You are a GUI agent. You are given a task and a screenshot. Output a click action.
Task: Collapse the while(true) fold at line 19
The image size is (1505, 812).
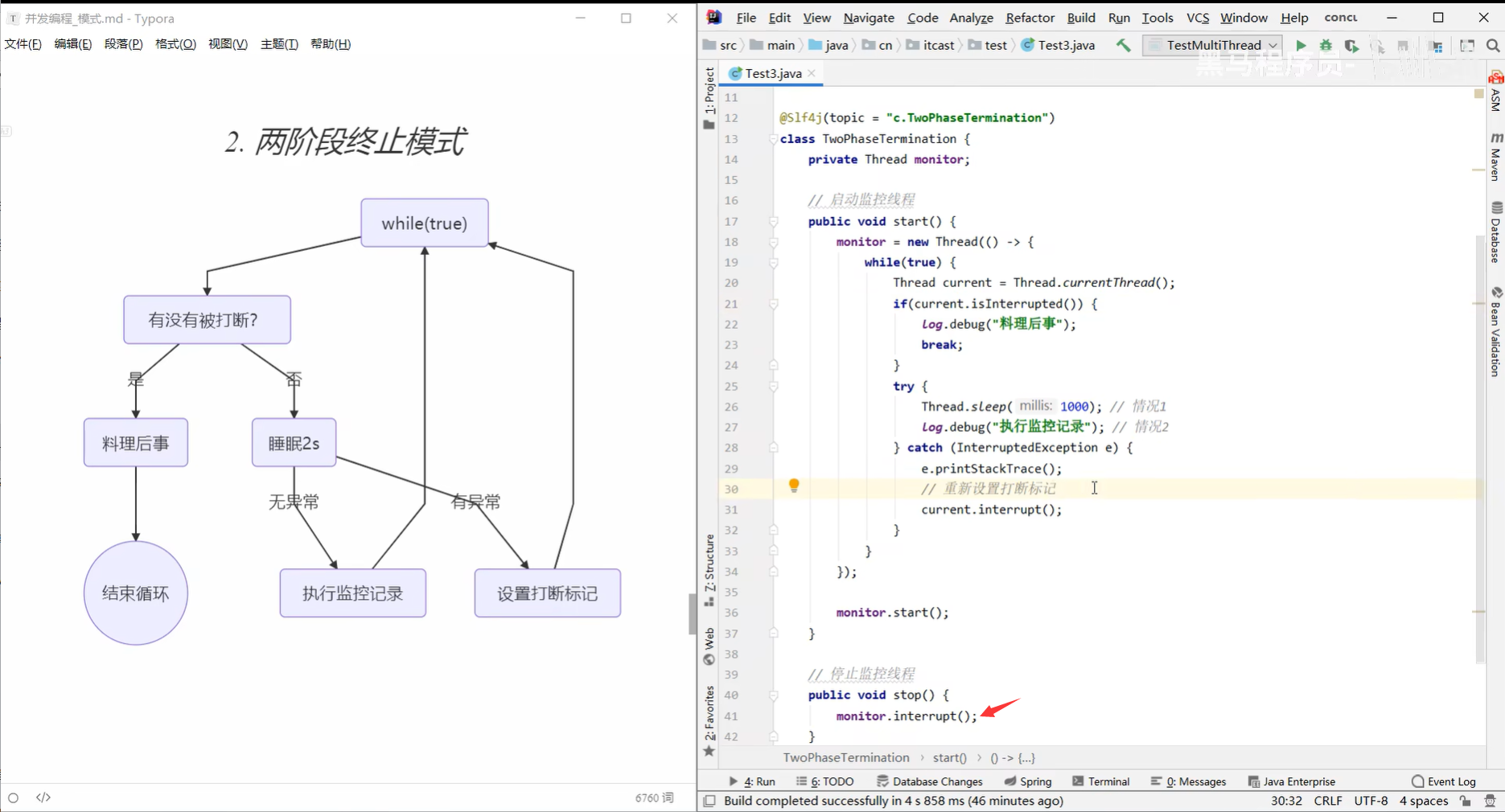(x=773, y=262)
